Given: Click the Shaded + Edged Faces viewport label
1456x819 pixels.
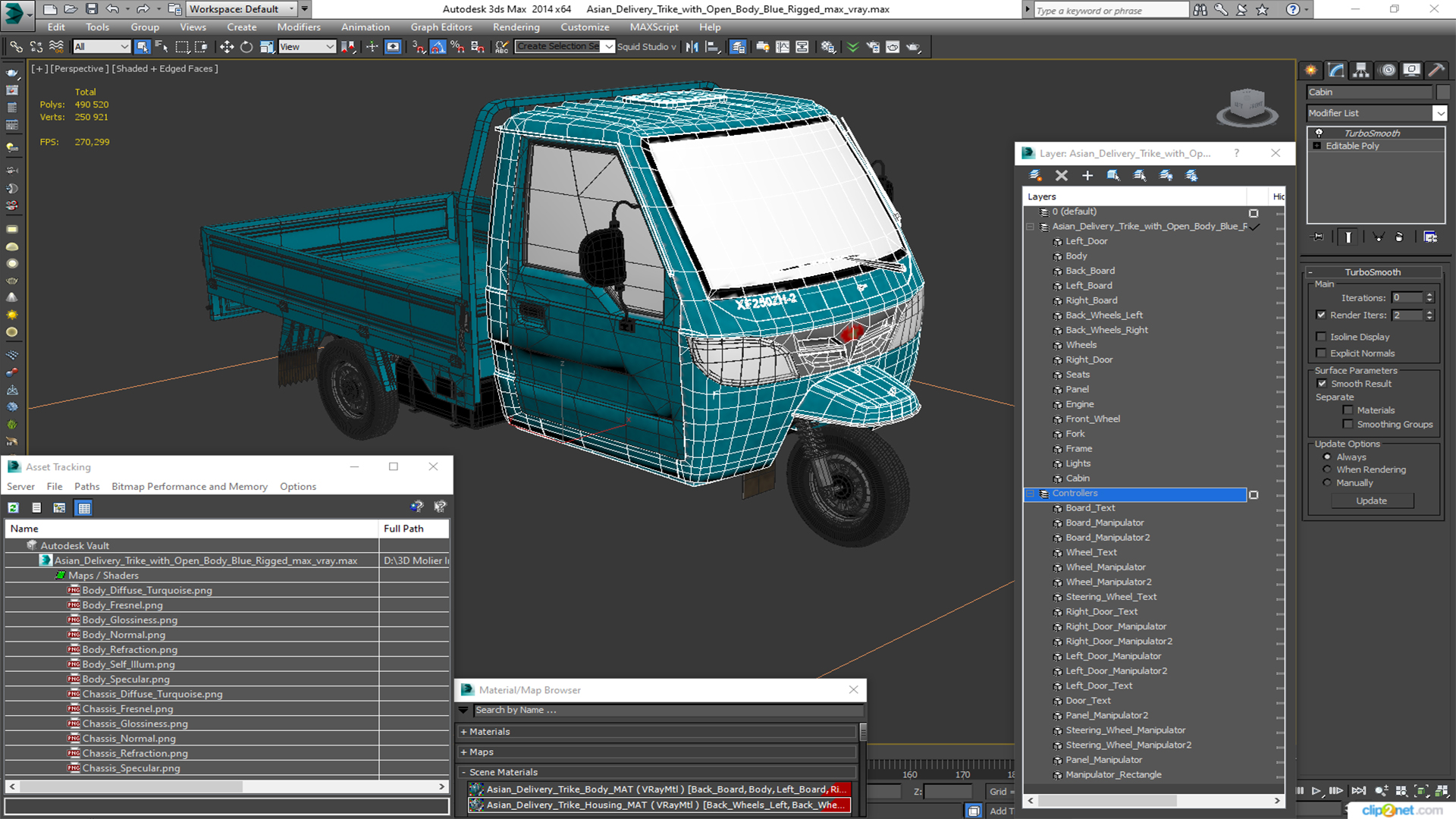Looking at the screenshot, I should (167, 68).
